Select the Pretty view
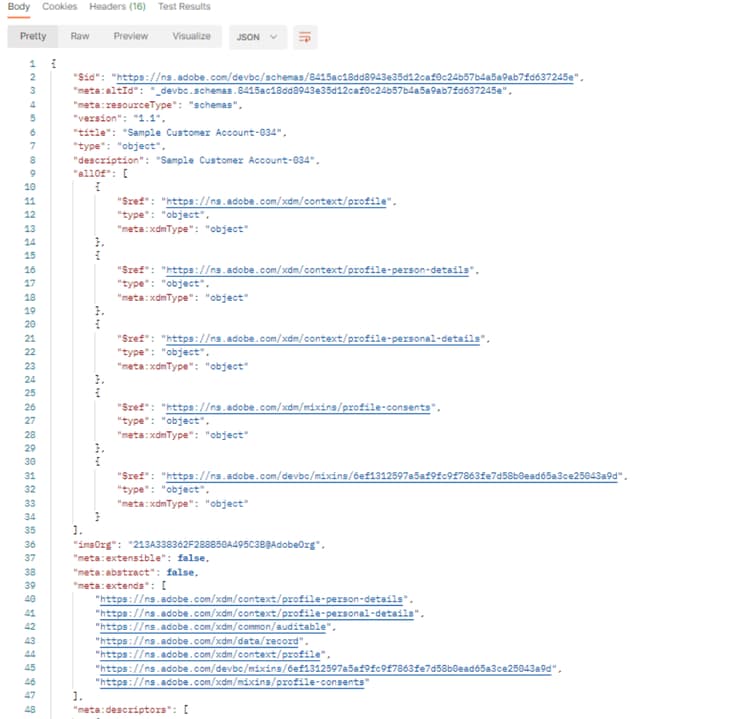Viewport: 750px width, 719px height. click(x=33, y=36)
